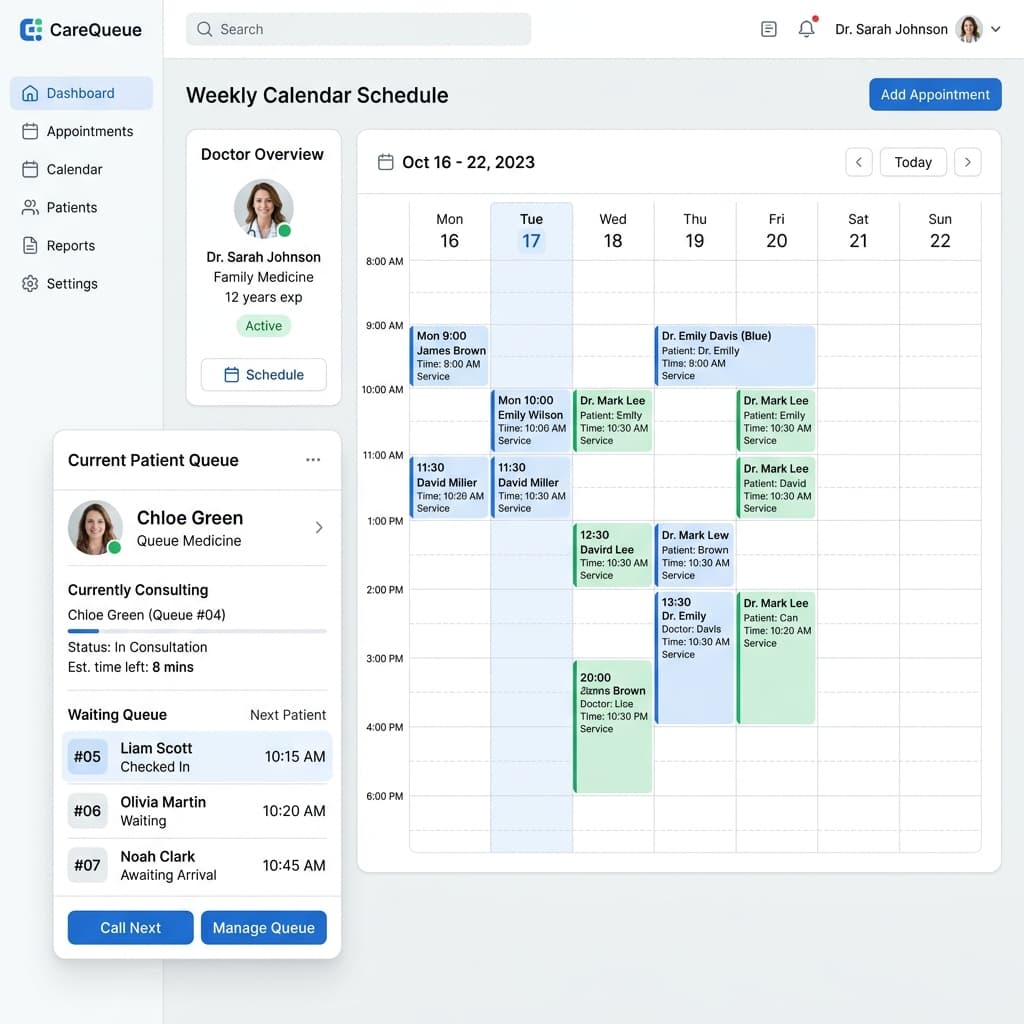
Task: Expand the Dr. Sarah Johnson account dropdown
Action: tap(995, 29)
